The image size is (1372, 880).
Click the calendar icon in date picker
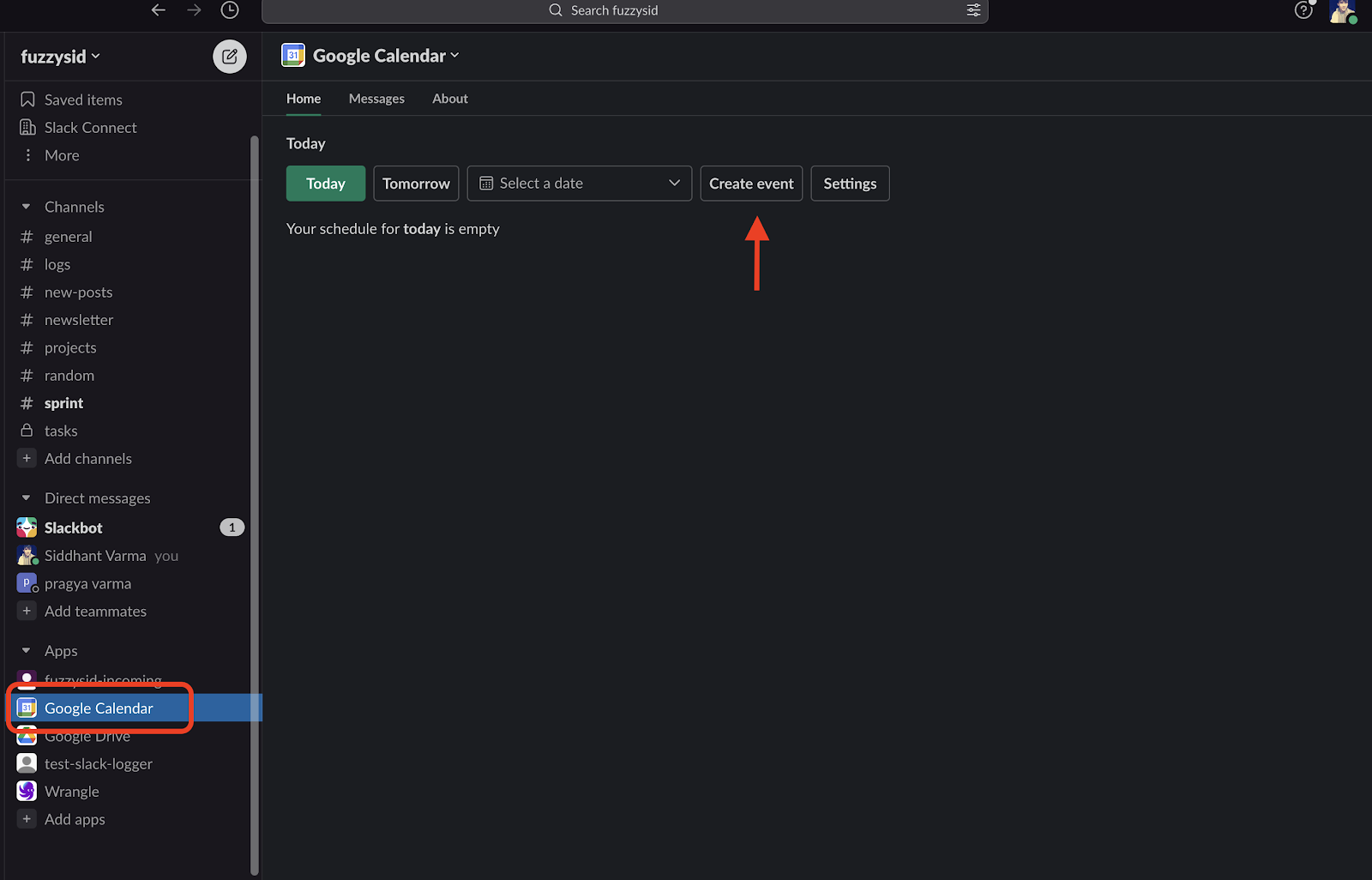pyautogui.click(x=486, y=184)
